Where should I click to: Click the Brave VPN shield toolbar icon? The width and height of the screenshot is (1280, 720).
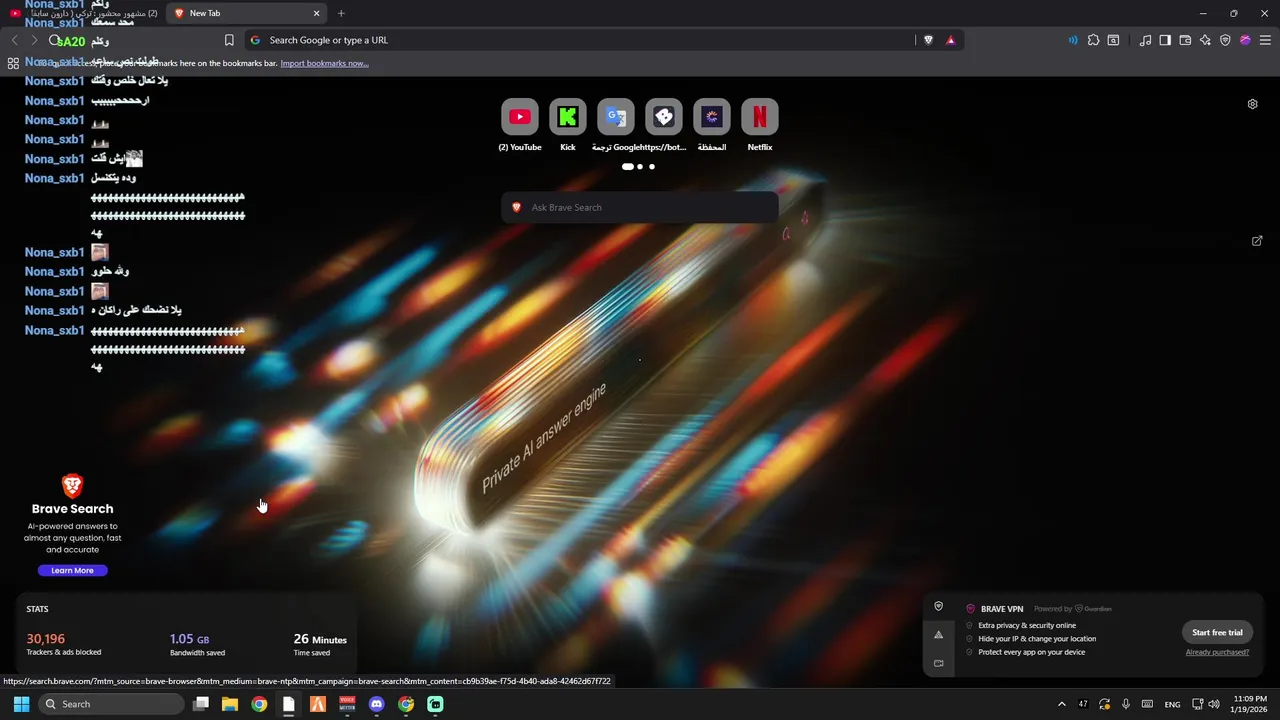(x=1225, y=40)
